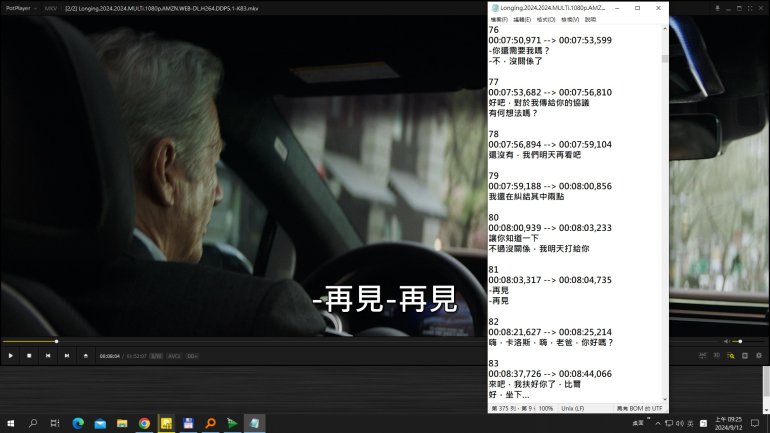
Task: Click the highlighted yellow search icon in PotPlayer
Action: 731,355
